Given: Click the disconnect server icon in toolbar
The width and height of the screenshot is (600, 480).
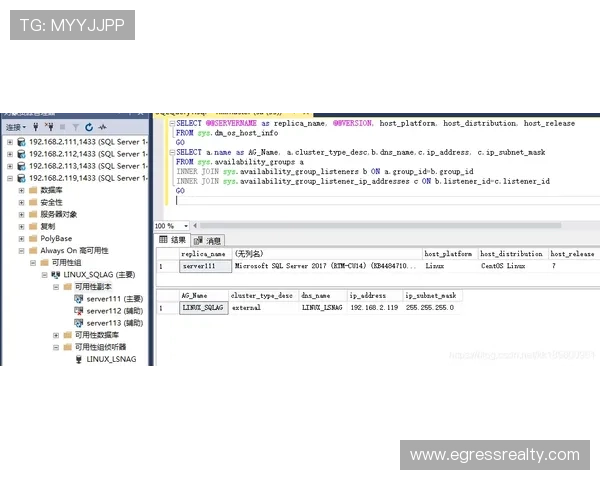Looking at the screenshot, I should (x=49, y=127).
